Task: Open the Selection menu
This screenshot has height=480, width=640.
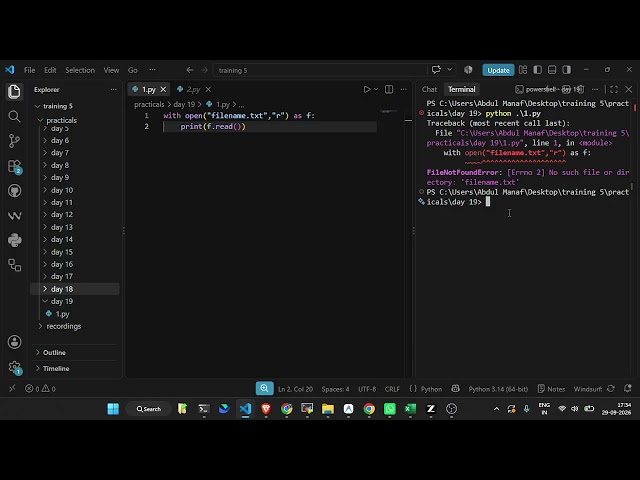Action: pos(80,70)
